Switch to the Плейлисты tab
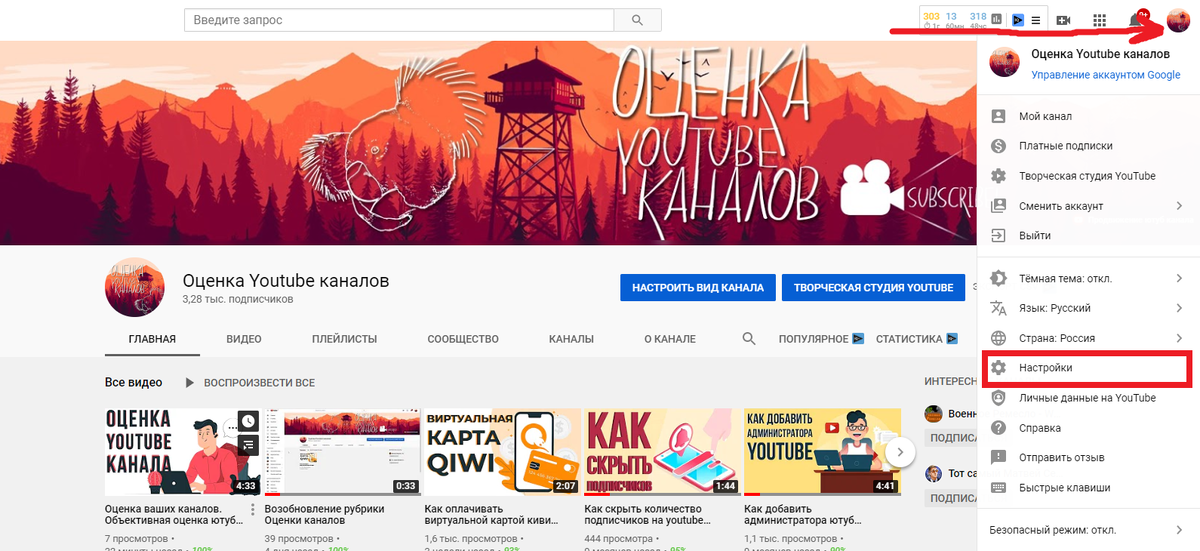Viewport: 1200px width, 551px height. click(x=344, y=339)
